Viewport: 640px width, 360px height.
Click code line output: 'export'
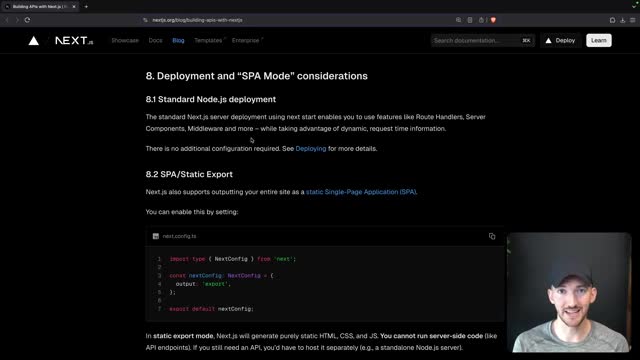(x=203, y=284)
